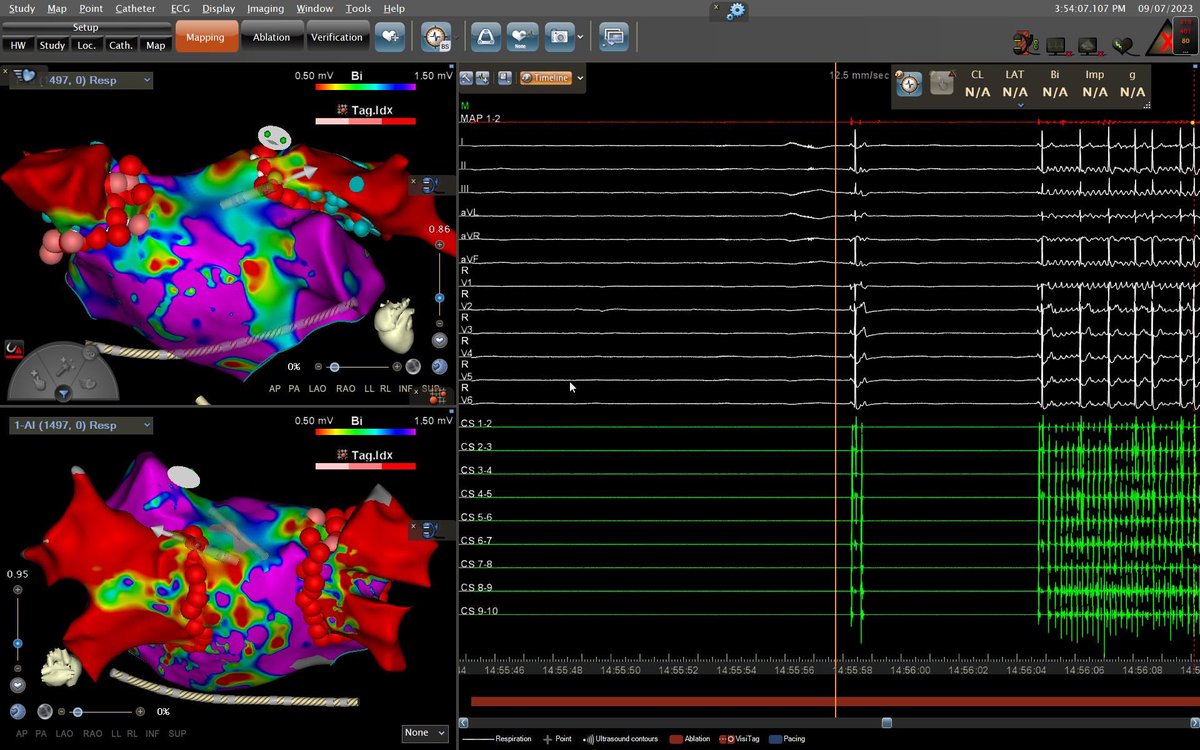The height and width of the screenshot is (750, 1200).
Task: Click the Mapping mode button
Action: click(x=206, y=38)
